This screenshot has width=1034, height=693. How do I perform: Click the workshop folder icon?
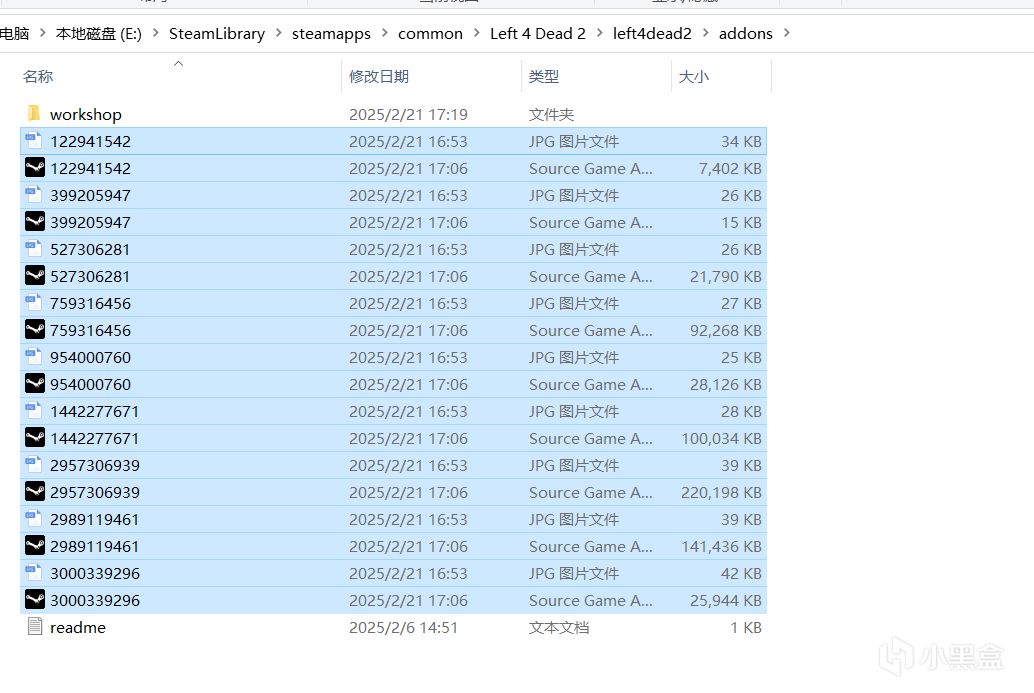tap(34, 113)
